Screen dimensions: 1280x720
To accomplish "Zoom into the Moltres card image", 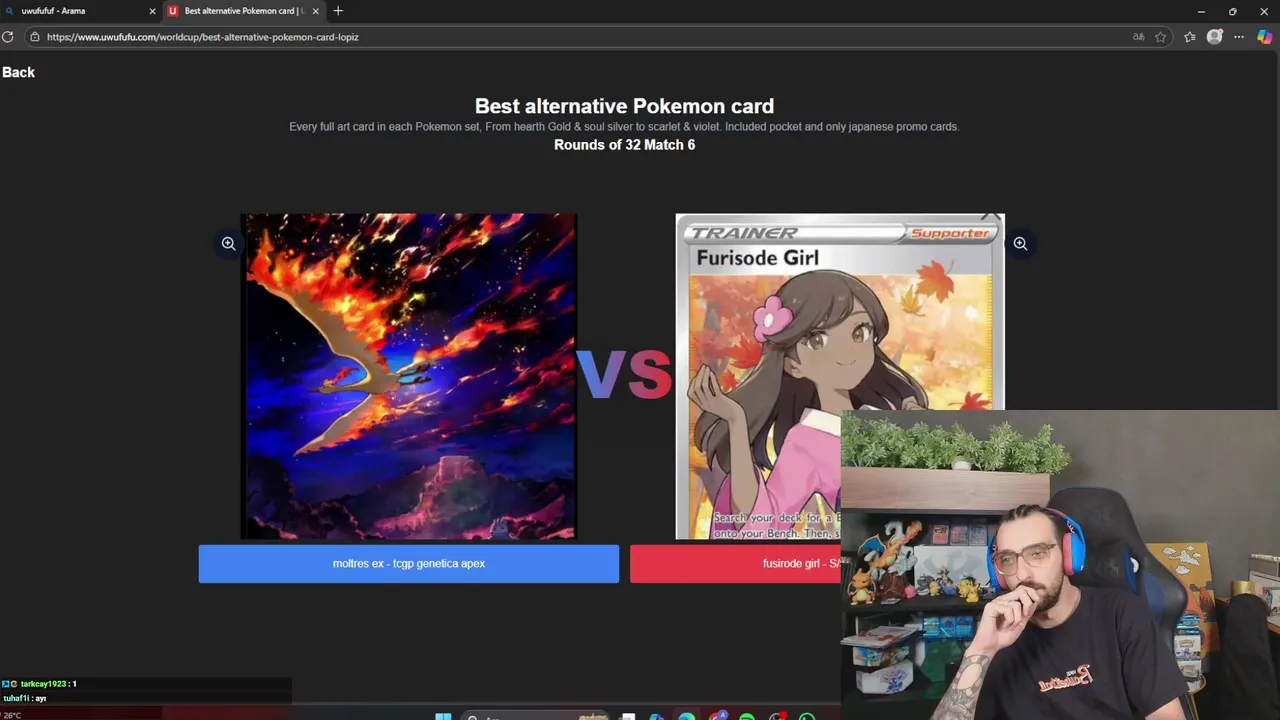I will (228, 243).
